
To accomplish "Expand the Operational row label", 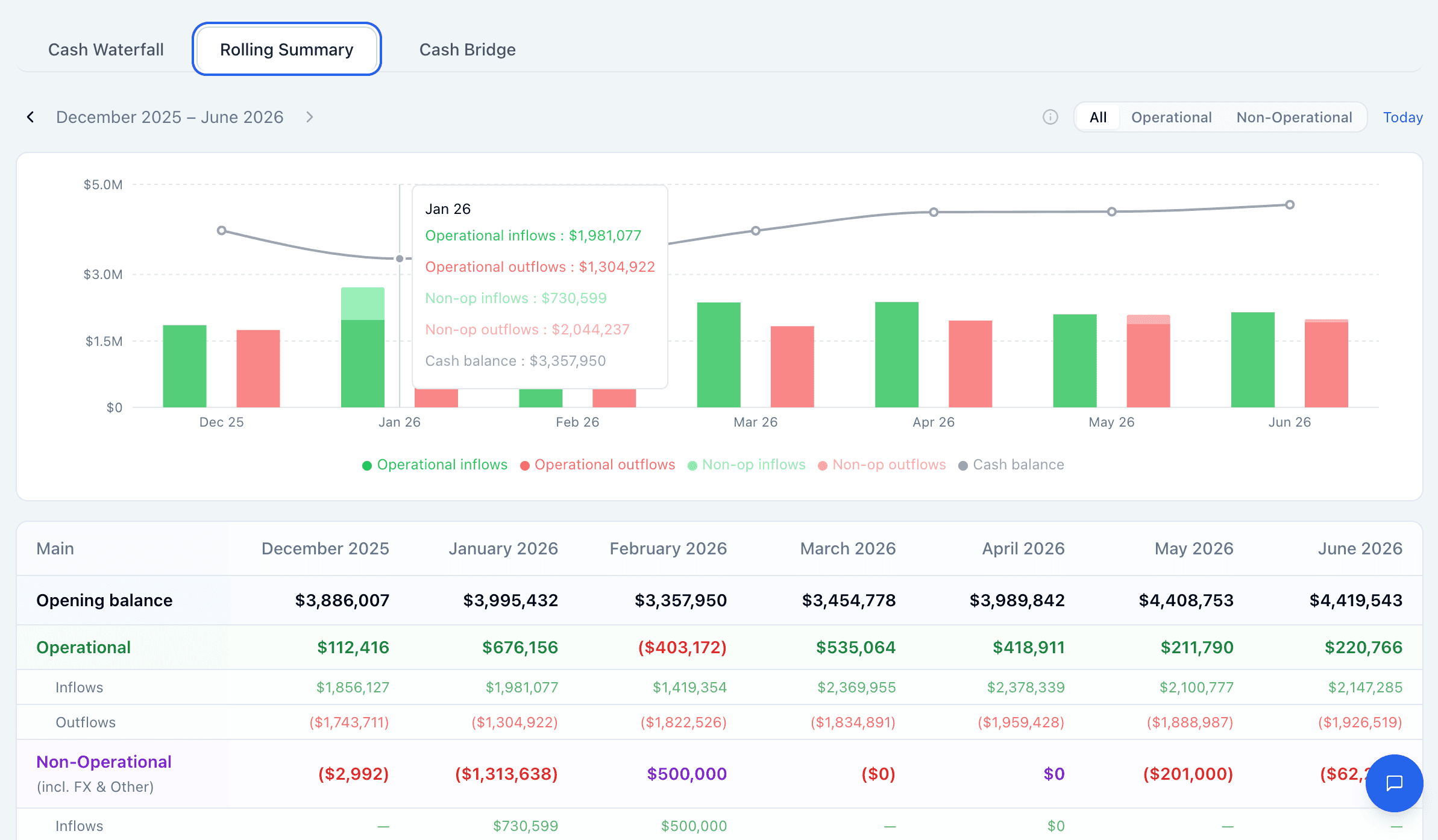I will click(x=84, y=647).
